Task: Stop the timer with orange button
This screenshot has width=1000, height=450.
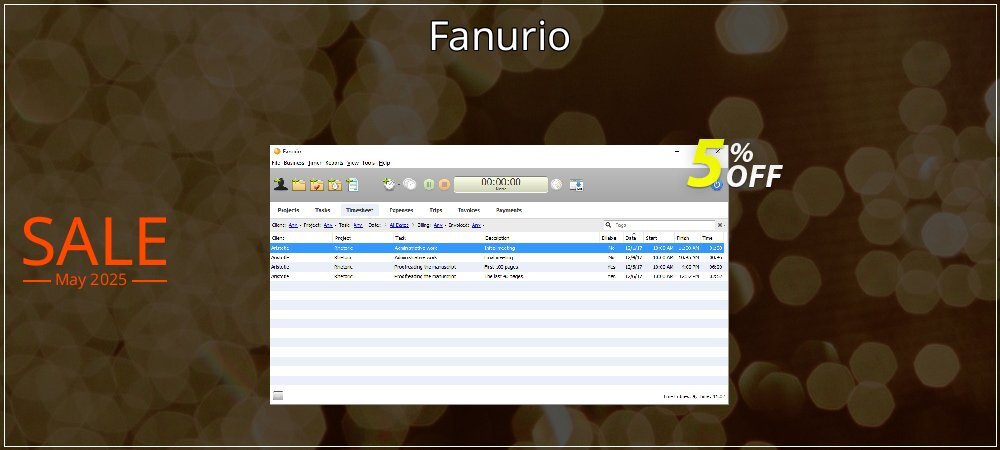Action: click(x=445, y=184)
